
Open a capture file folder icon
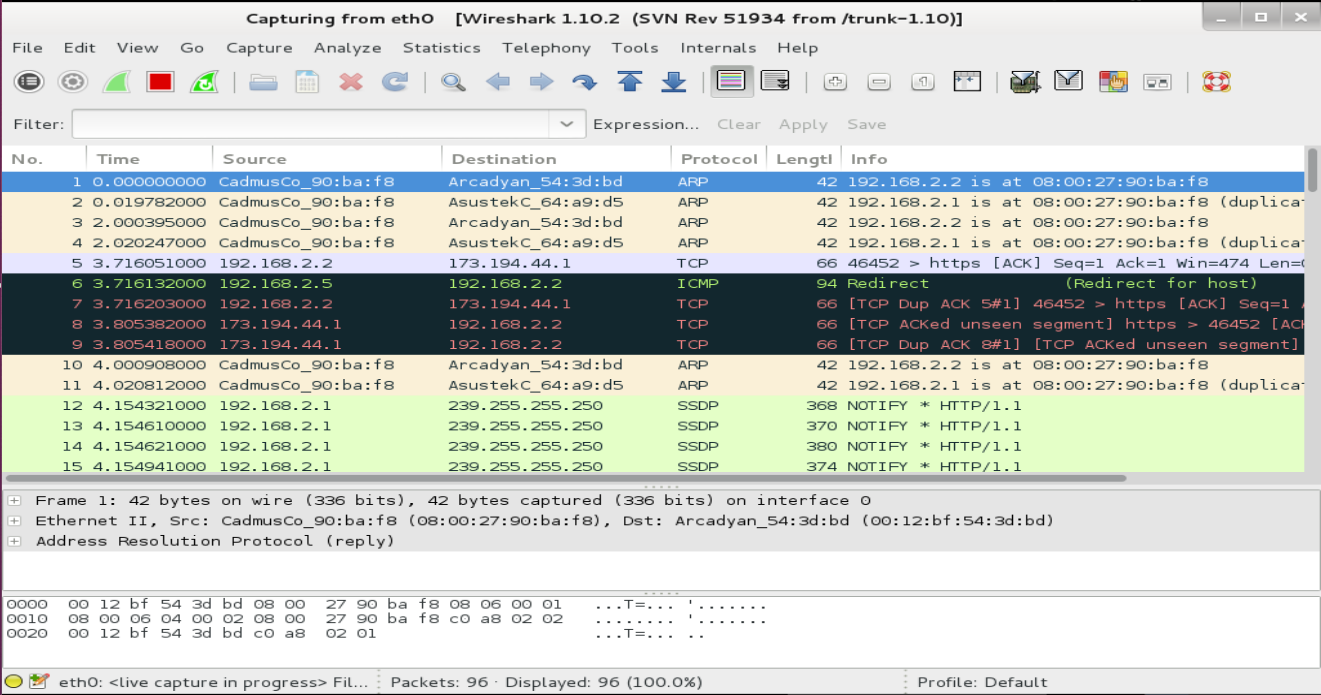[263, 82]
